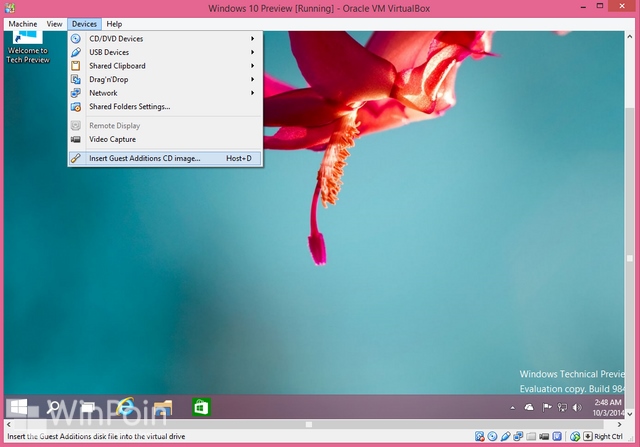640x447 pixels.
Task: Click the horizontal scrollbar left arrow
Action: click(9, 425)
